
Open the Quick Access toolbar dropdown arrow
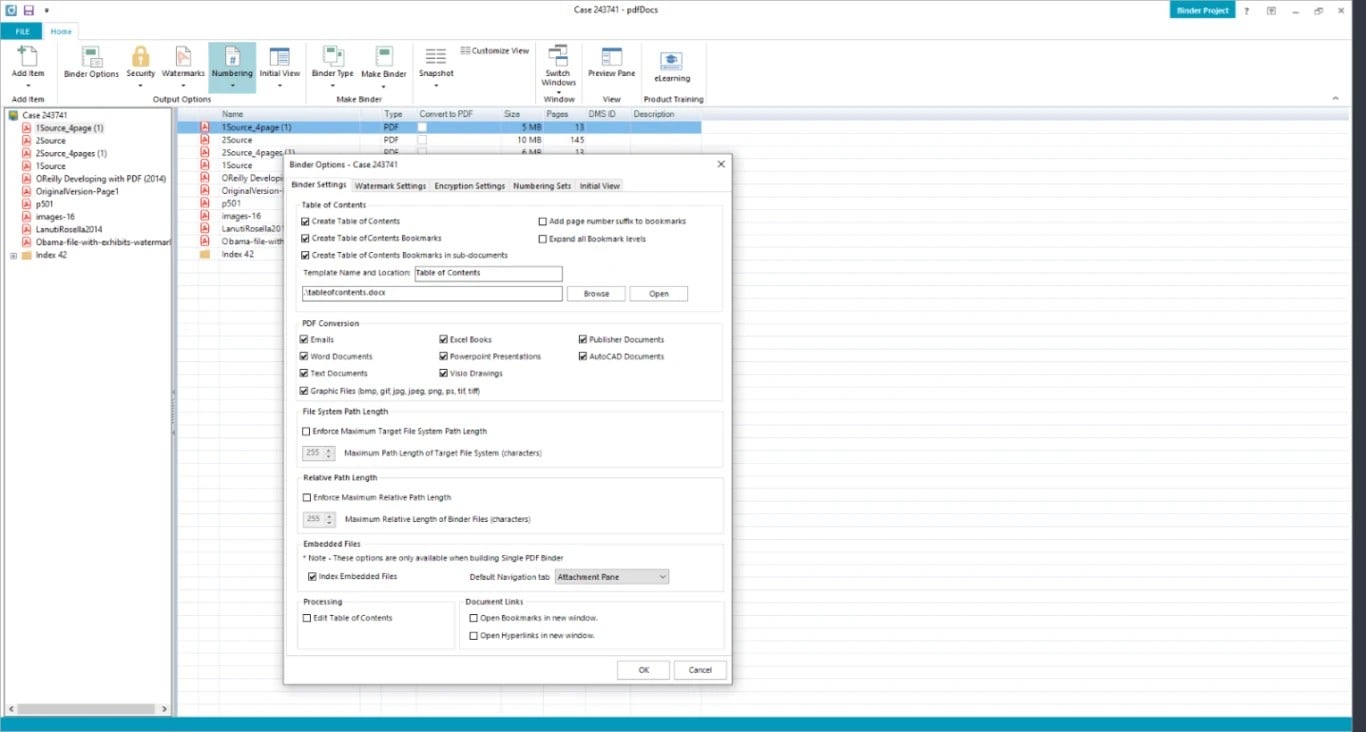coord(46,10)
